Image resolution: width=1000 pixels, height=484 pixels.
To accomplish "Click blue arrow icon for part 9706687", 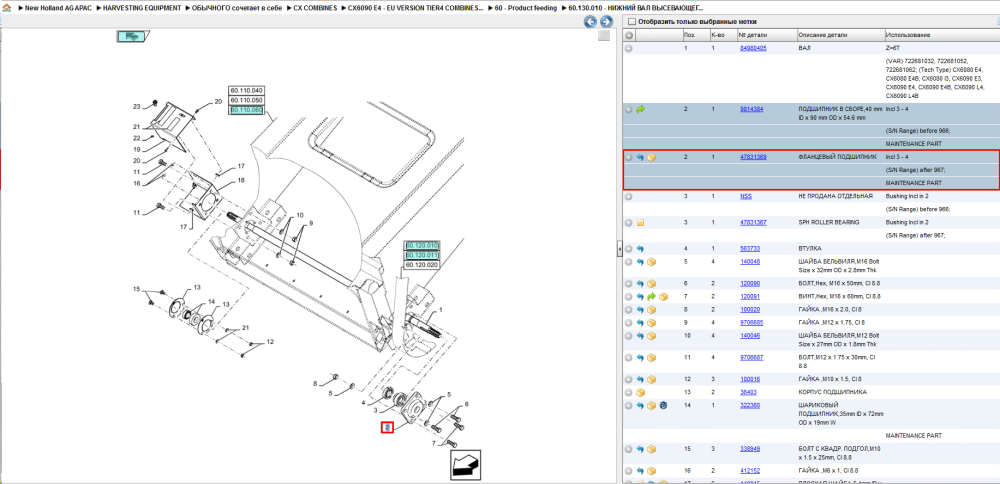I will [x=641, y=358].
